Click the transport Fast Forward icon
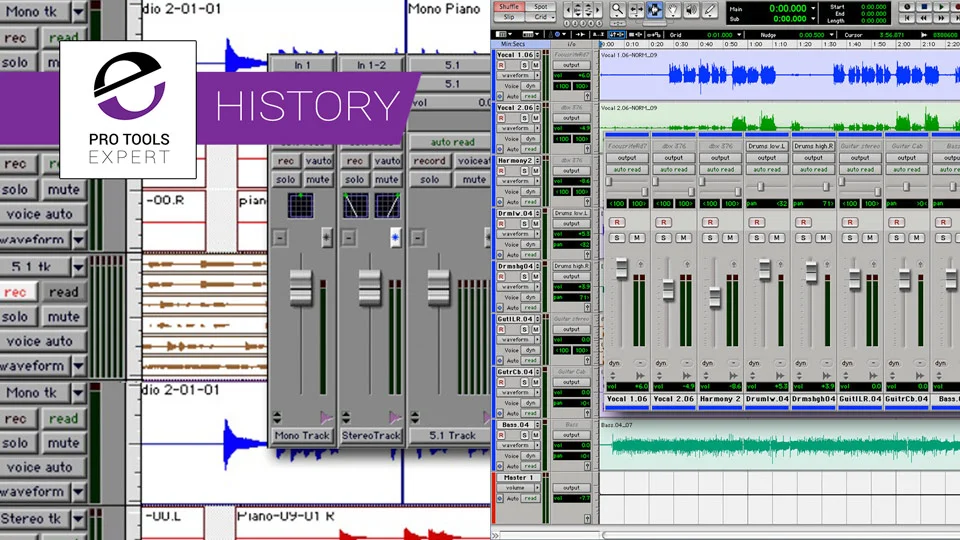Image resolution: width=960 pixels, height=540 pixels. [942, 18]
